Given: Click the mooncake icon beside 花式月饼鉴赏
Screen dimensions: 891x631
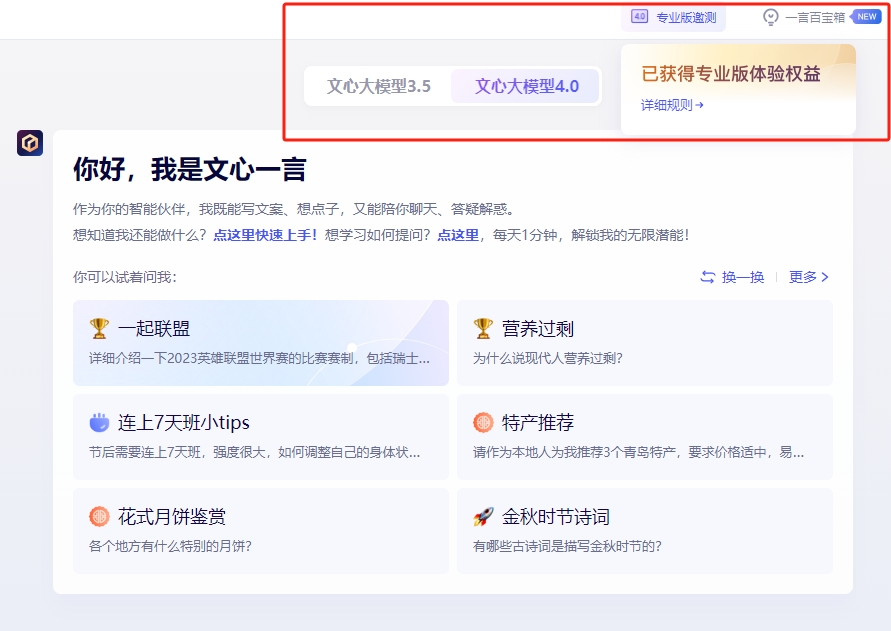Looking at the screenshot, I should (99, 516).
